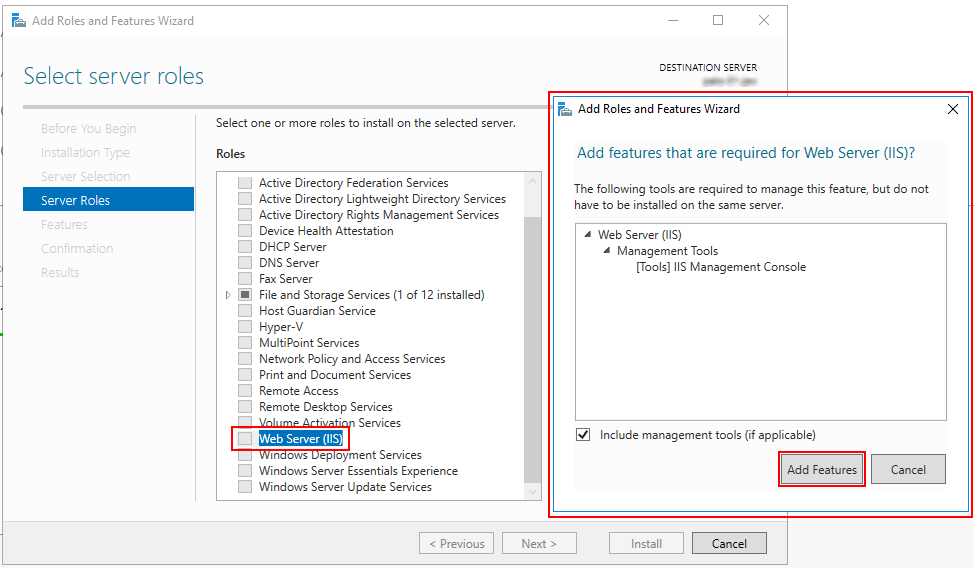Click the wizard icon in dialog title bar
Screen dimensions: 974x568
coord(565,109)
